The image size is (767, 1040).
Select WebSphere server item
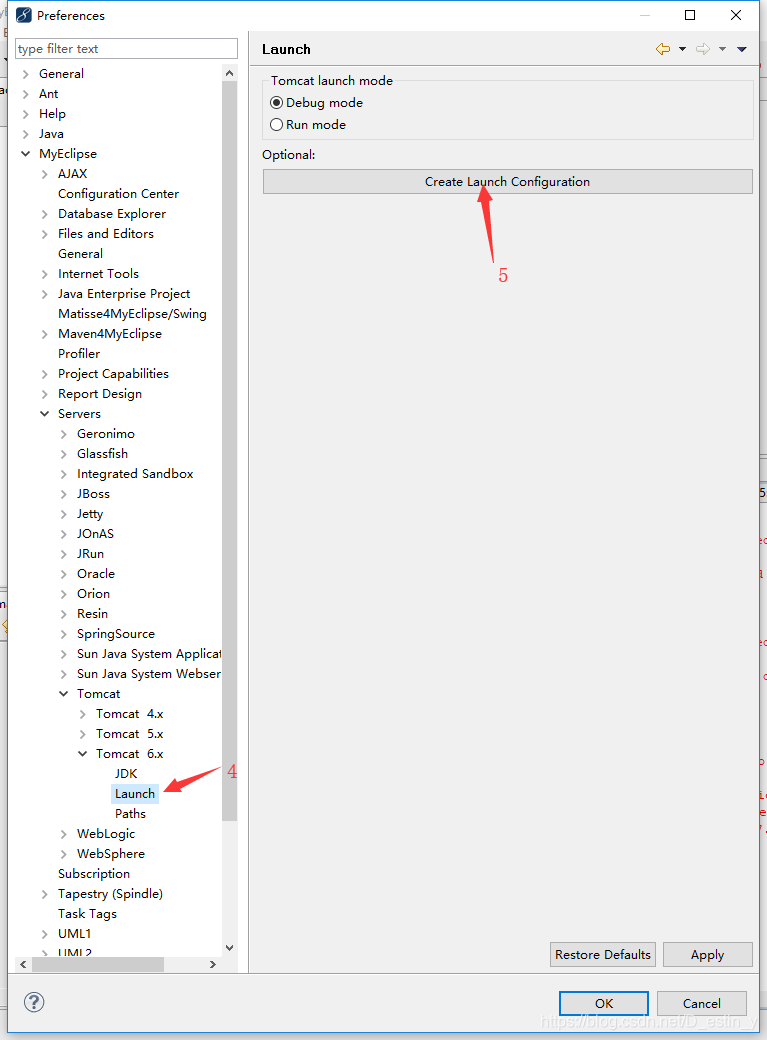click(x=110, y=854)
